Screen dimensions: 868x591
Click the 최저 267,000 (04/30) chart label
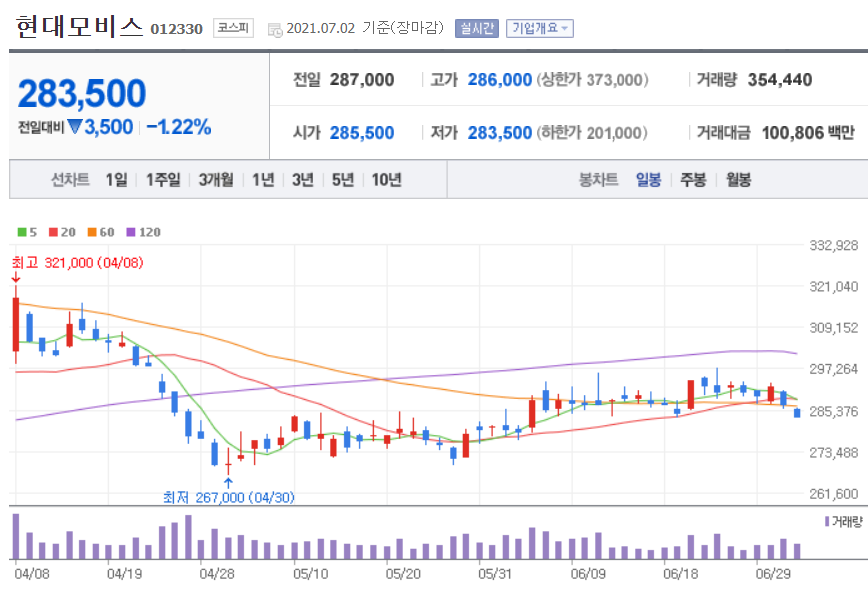[229, 497]
